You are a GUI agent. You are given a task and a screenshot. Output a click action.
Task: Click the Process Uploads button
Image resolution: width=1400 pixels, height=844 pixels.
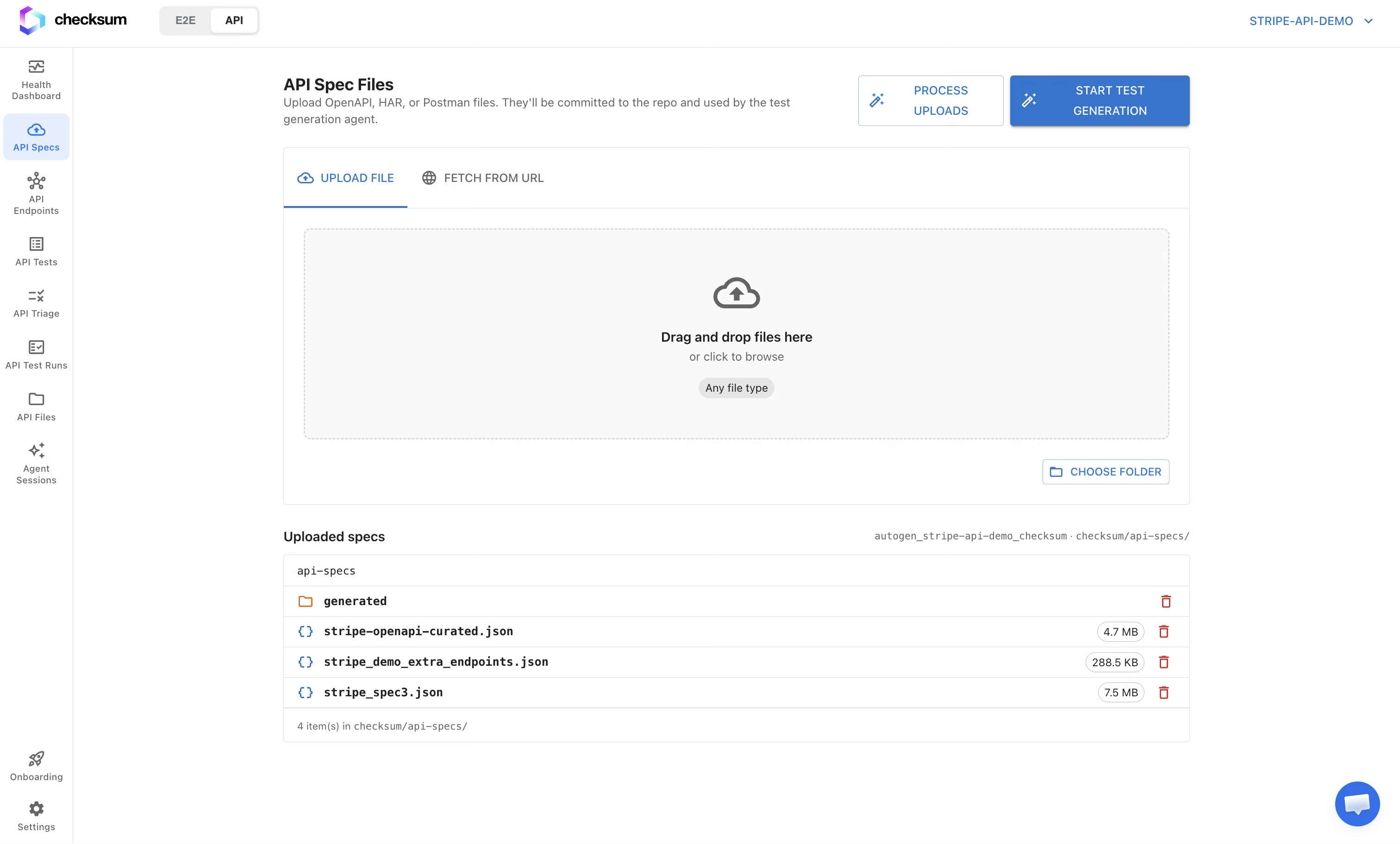[930, 100]
